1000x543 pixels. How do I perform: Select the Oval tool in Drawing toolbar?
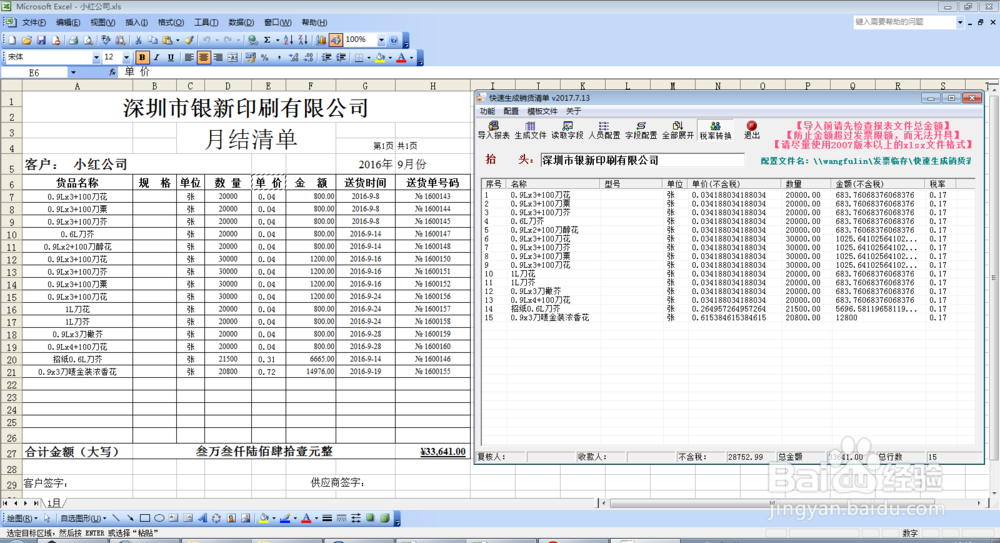(x=159, y=518)
